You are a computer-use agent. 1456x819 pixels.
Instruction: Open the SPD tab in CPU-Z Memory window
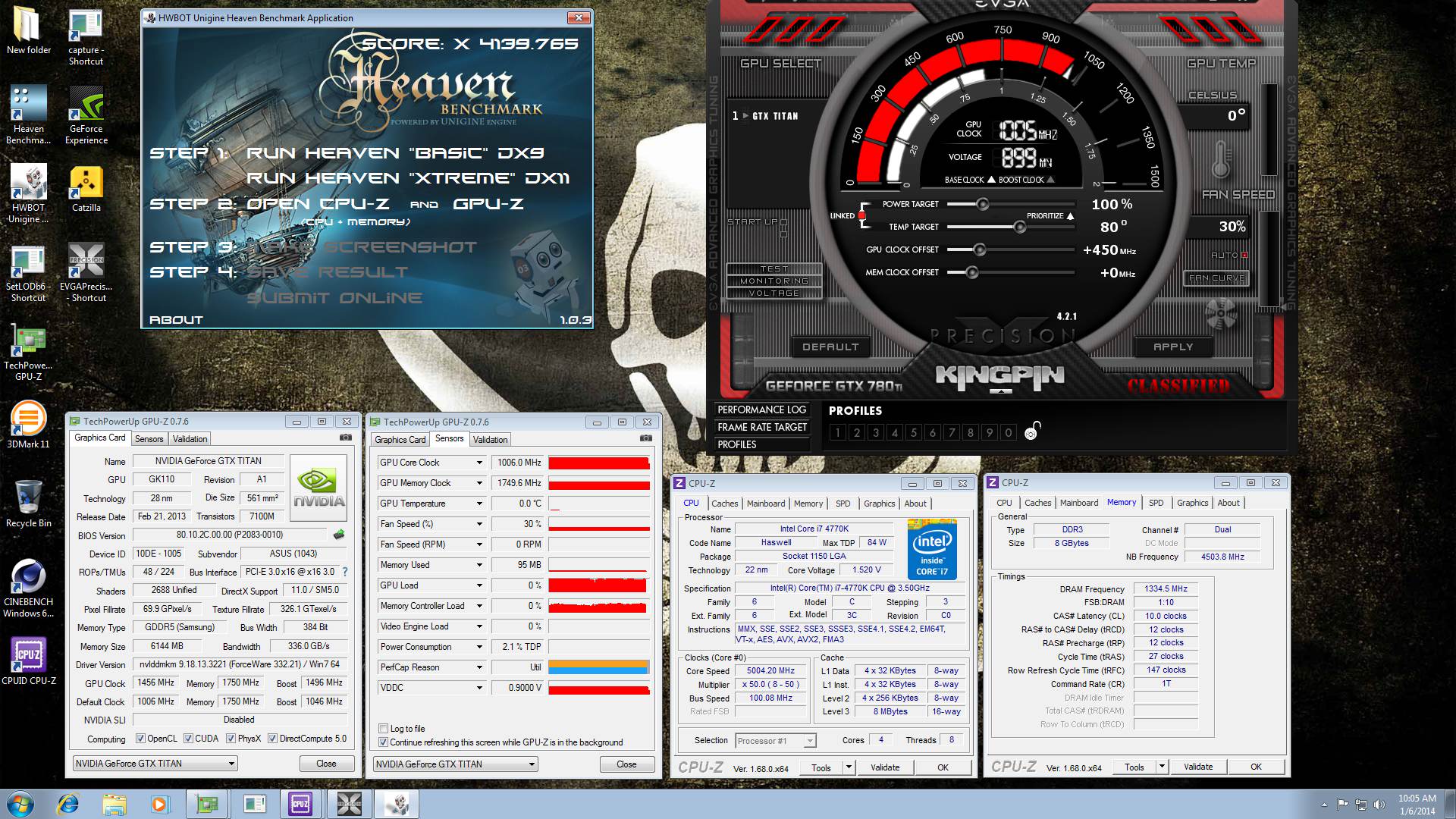[x=1156, y=503]
